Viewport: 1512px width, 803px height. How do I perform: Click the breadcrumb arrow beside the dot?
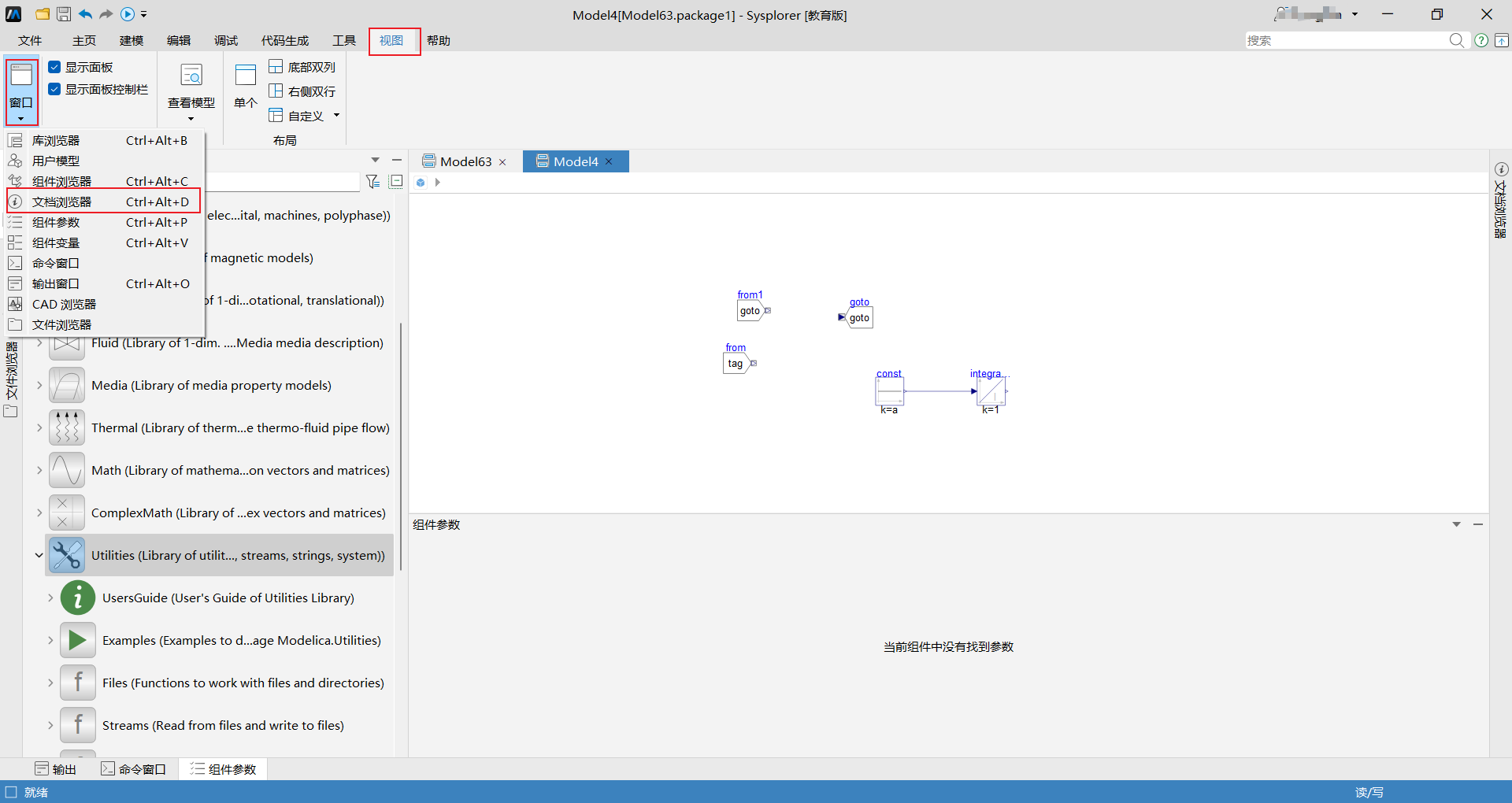[438, 183]
